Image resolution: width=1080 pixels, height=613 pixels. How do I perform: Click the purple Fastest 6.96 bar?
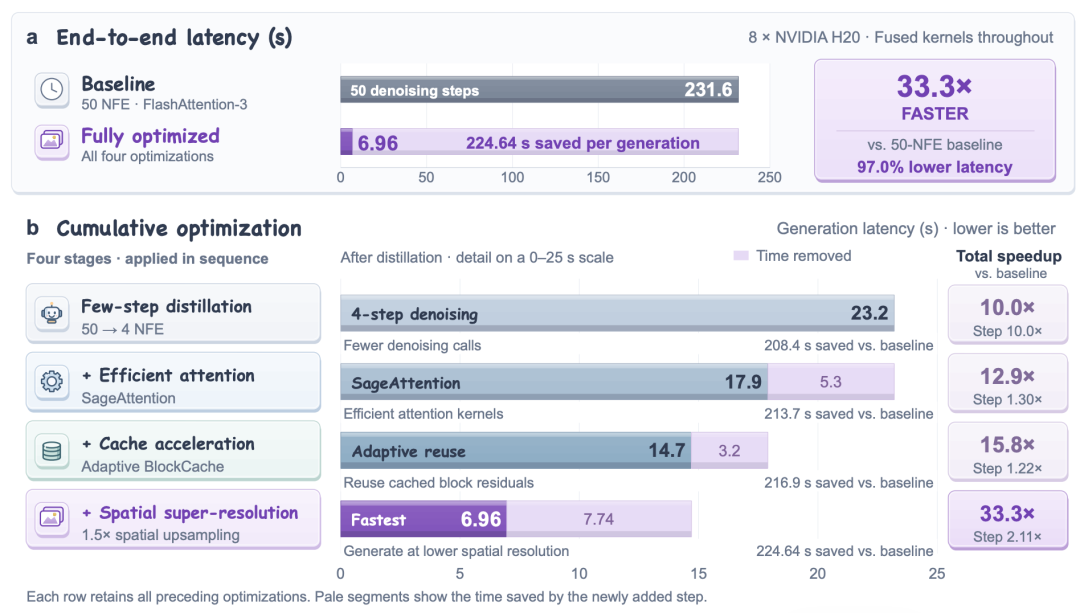(x=424, y=519)
